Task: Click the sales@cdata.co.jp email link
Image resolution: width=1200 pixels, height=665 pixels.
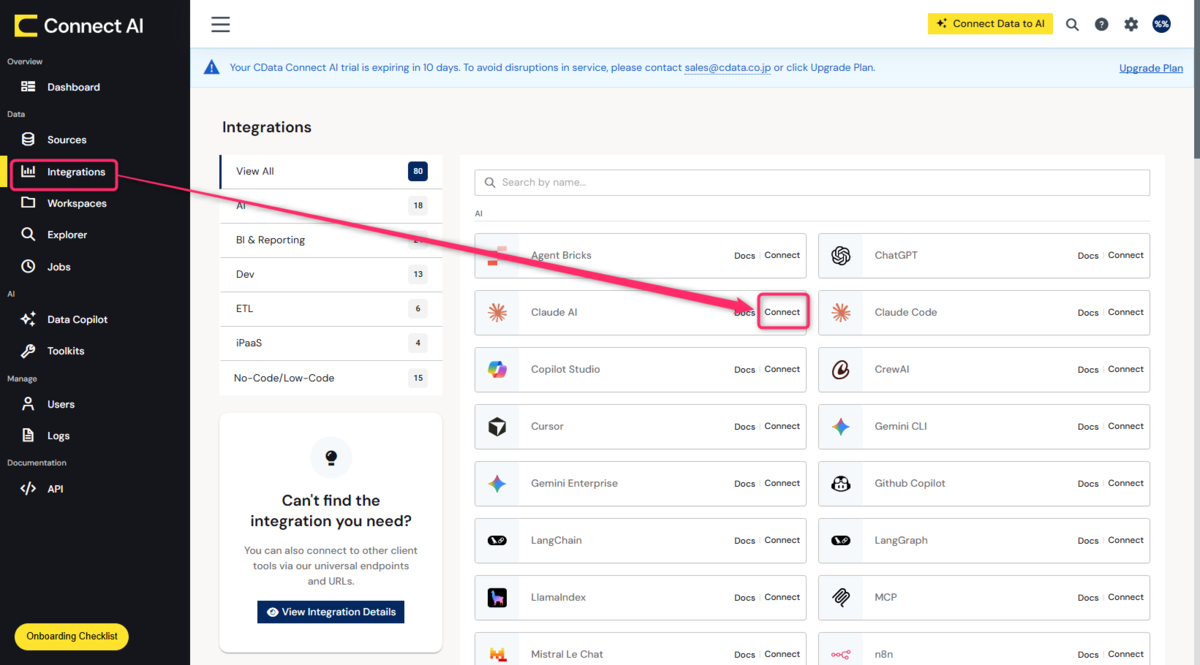Action: point(727,68)
